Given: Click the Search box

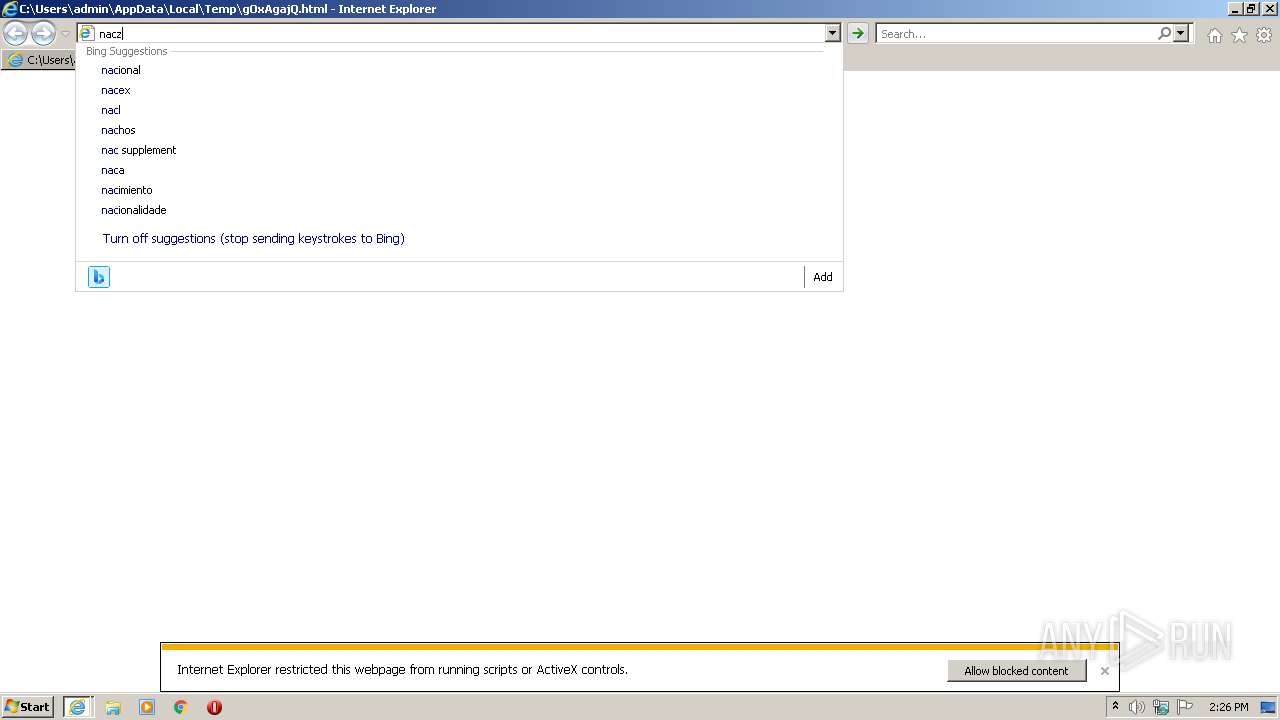Looking at the screenshot, I should tap(1016, 34).
